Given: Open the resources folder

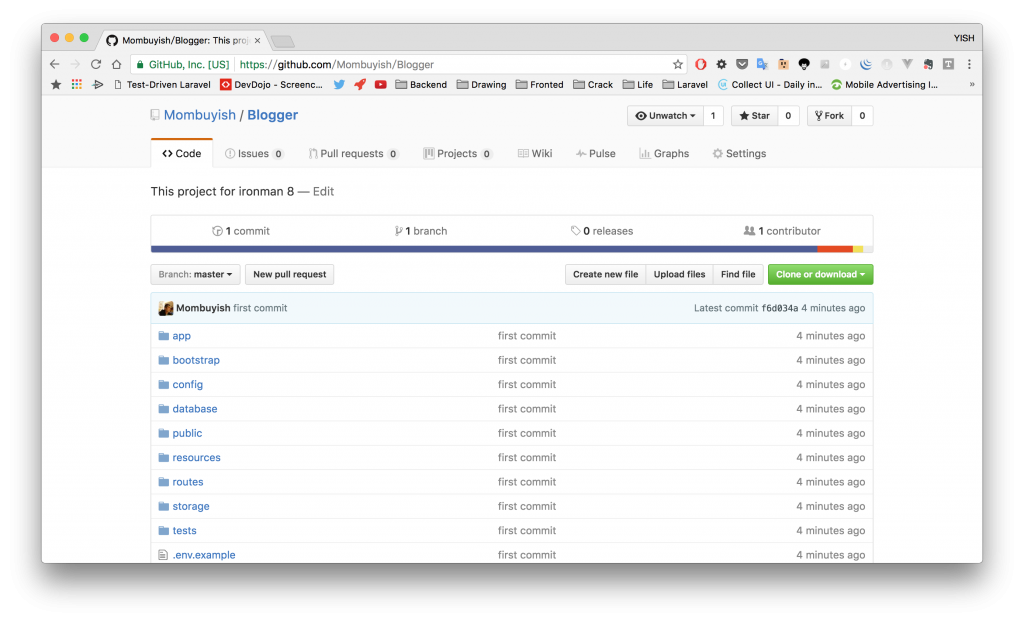Looking at the screenshot, I should coord(197,457).
